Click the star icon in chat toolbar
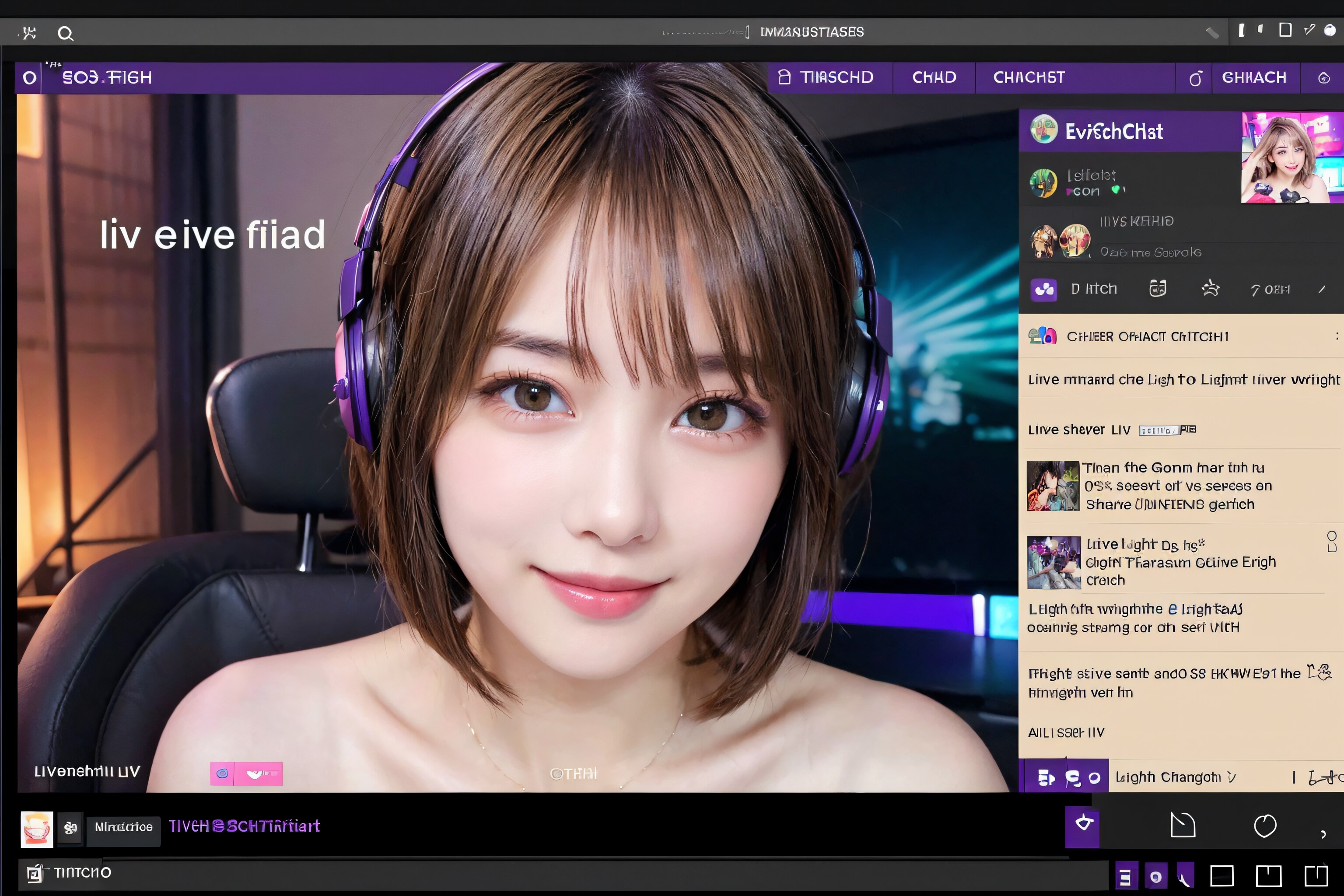1344x896 pixels. click(1210, 289)
